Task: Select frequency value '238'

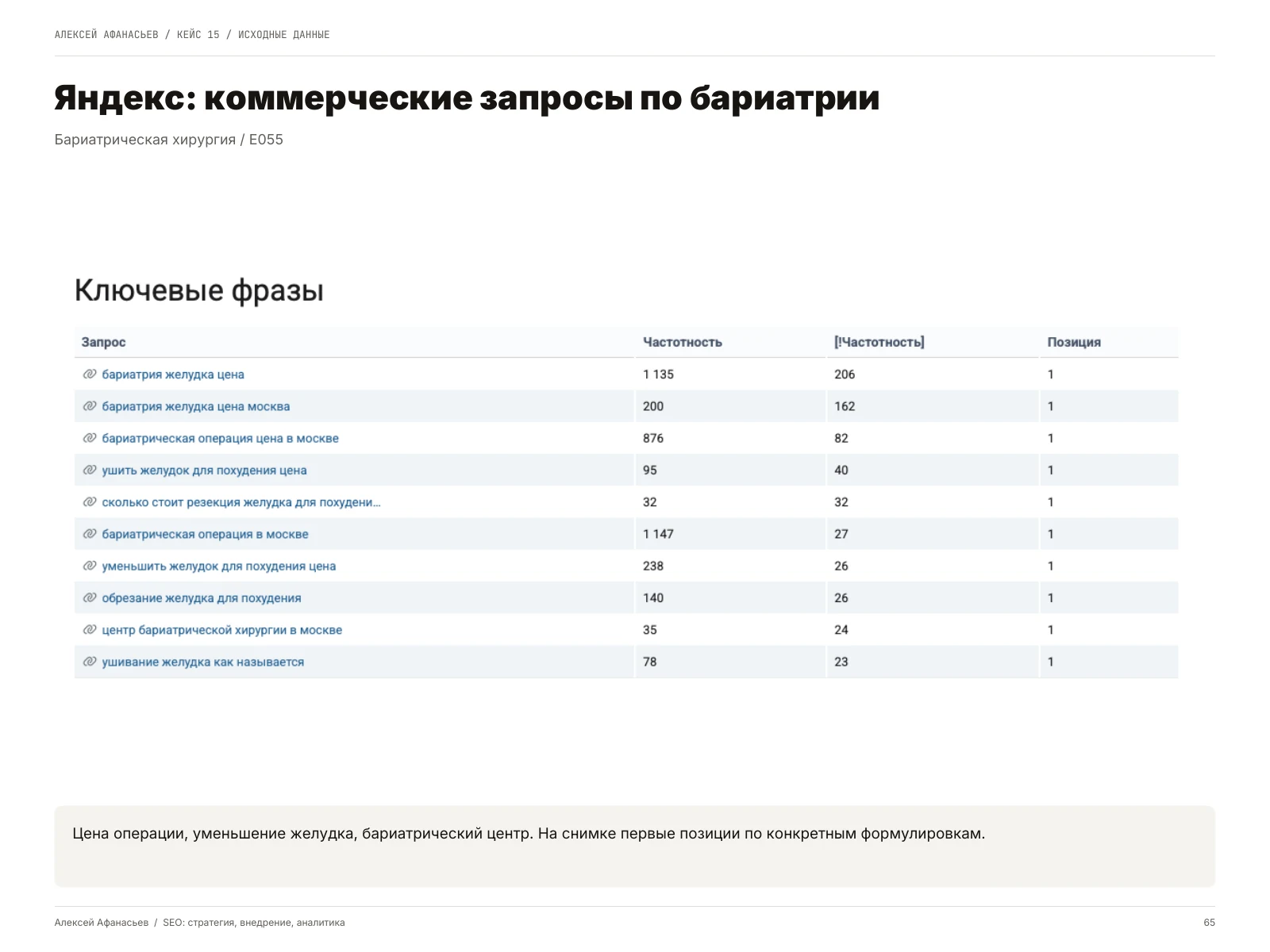Action: (x=653, y=566)
